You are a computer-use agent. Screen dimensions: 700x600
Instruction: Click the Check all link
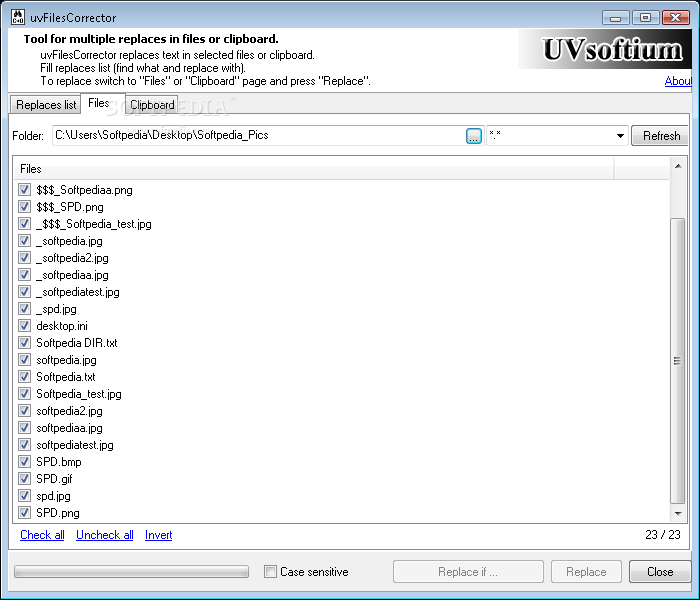tap(42, 535)
